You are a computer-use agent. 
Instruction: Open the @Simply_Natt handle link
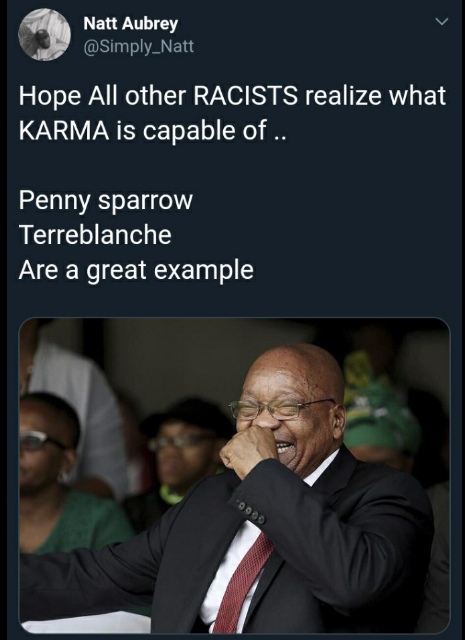pos(138,47)
